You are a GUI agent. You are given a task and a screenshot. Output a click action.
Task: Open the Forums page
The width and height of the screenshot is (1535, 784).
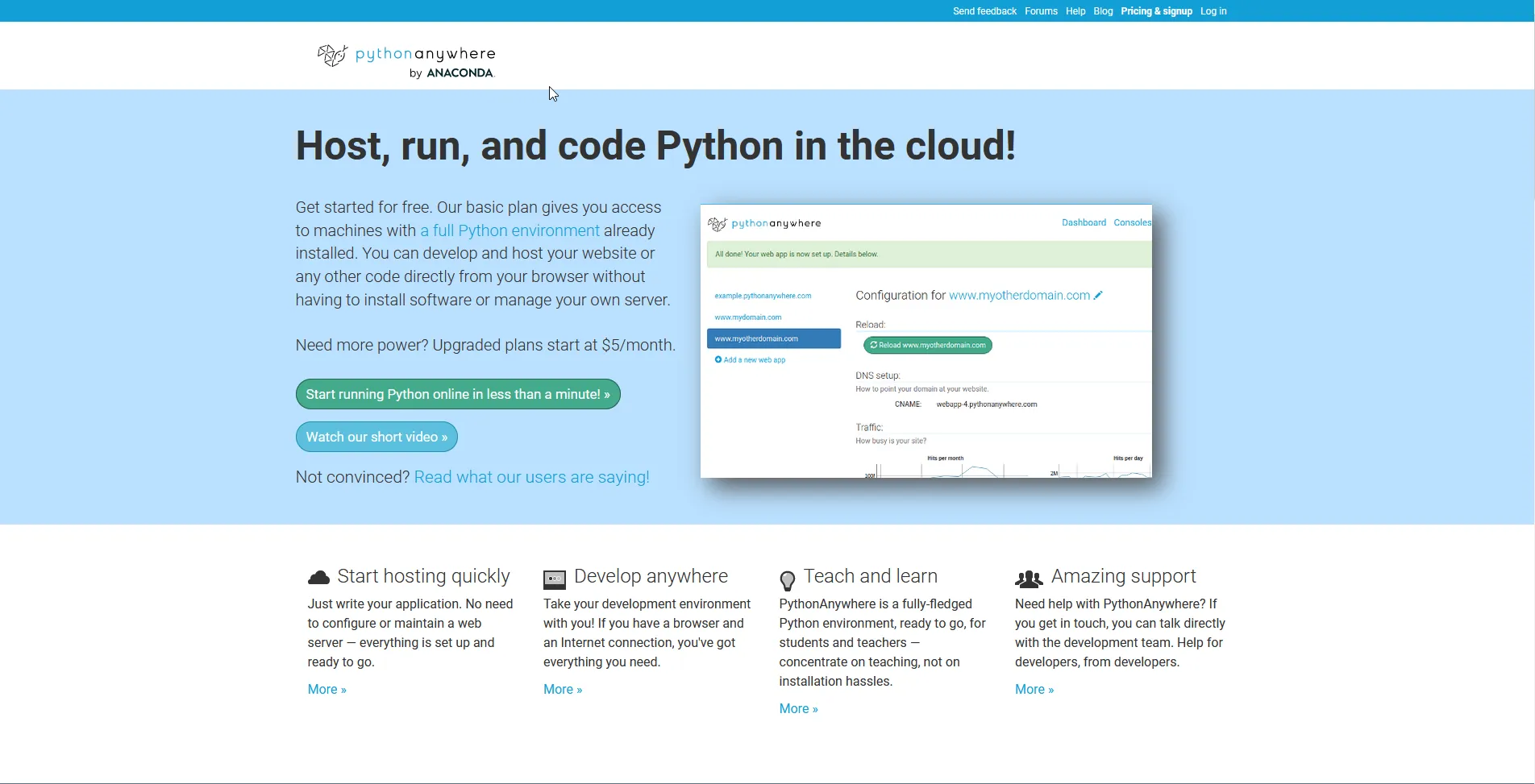coord(1040,10)
